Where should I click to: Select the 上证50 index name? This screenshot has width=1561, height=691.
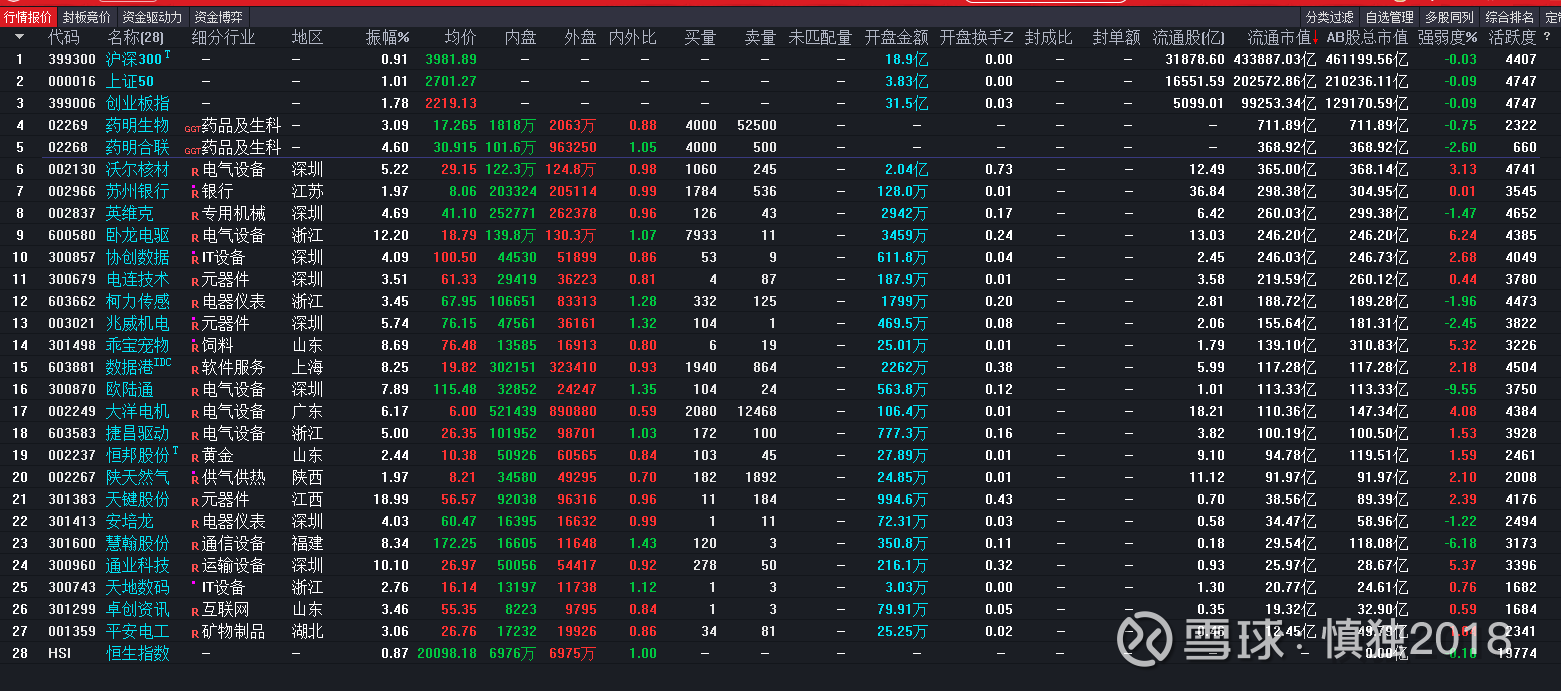130,81
